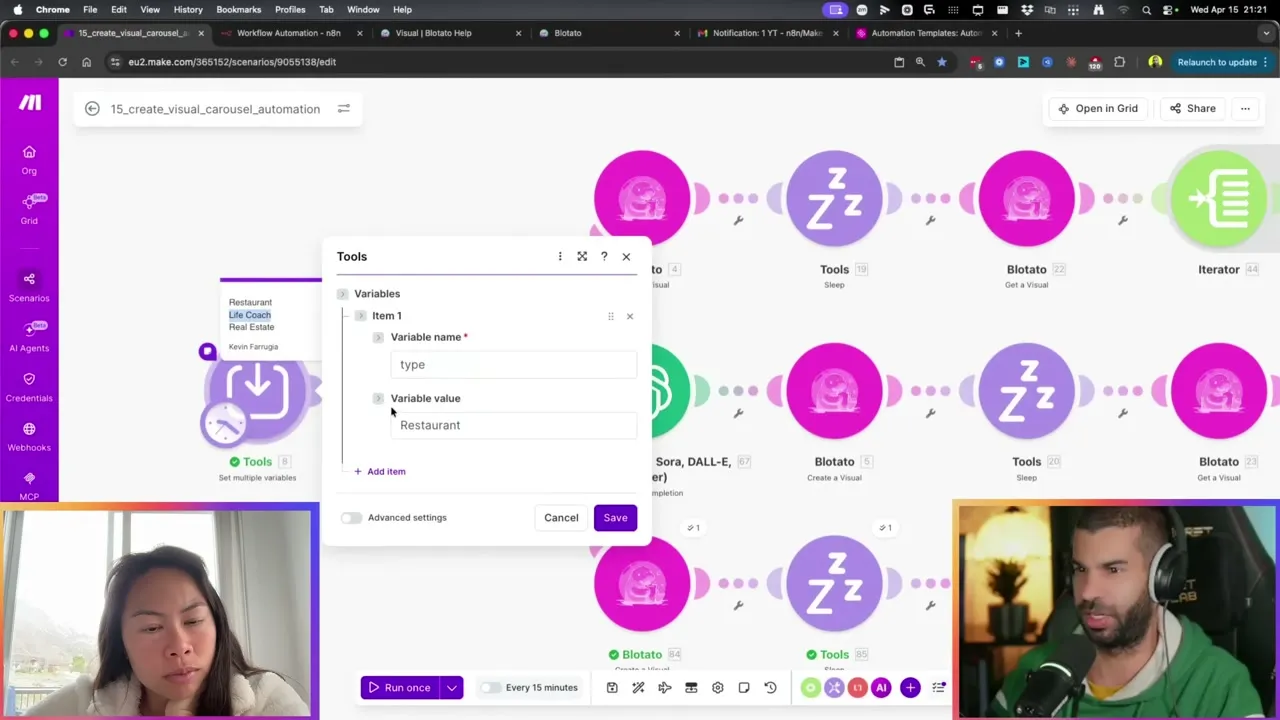Expand the Variables section
Viewport: 1280px width, 720px height.
(342, 294)
